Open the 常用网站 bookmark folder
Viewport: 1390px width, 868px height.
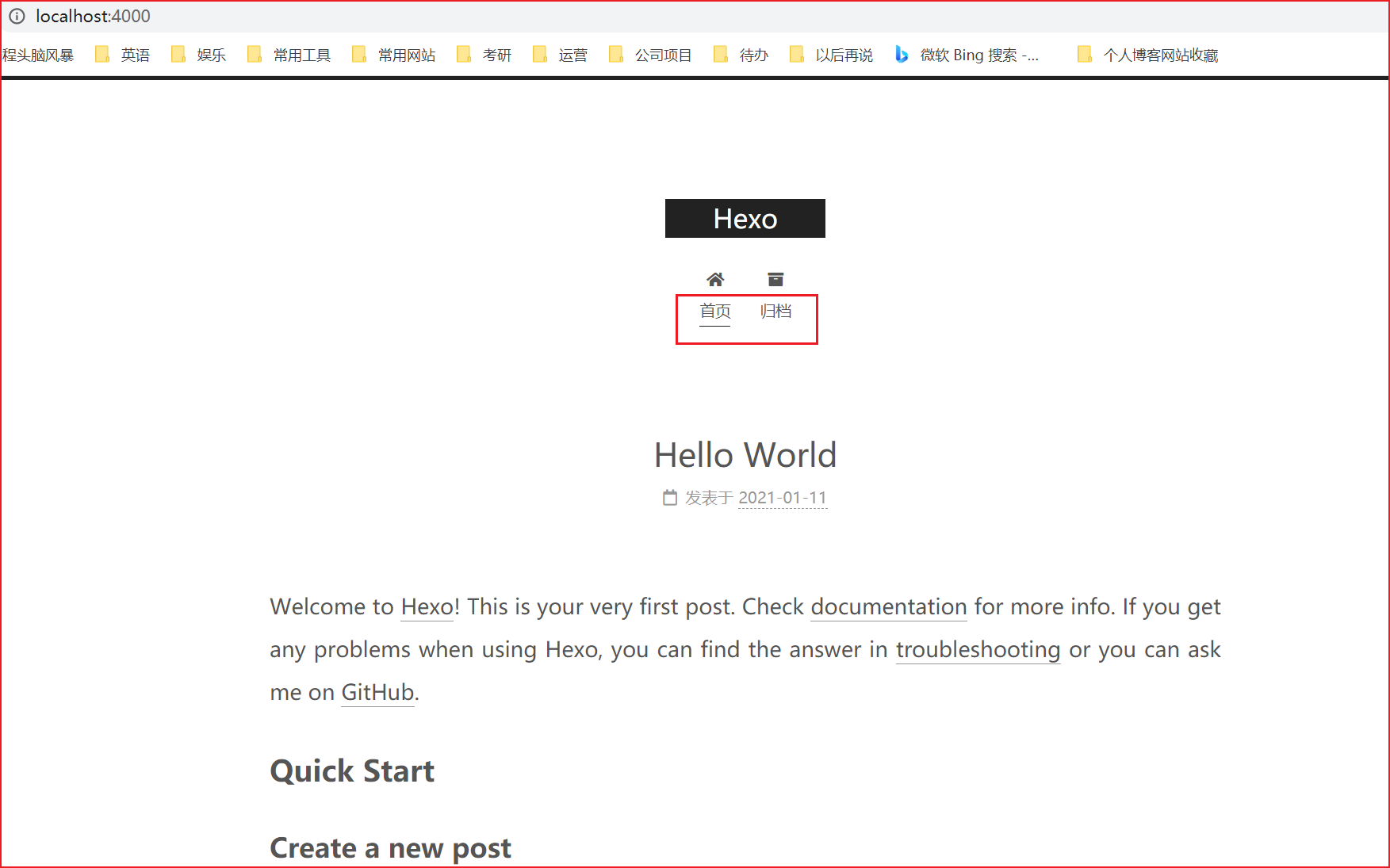tap(393, 55)
